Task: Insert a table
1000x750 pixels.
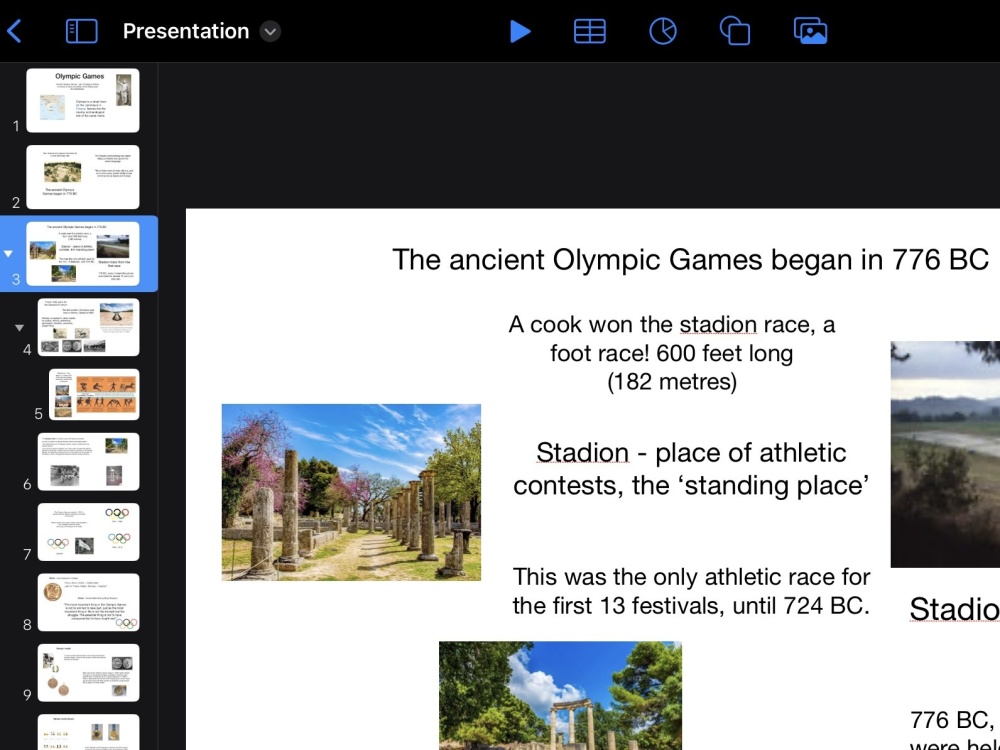Action: [589, 31]
